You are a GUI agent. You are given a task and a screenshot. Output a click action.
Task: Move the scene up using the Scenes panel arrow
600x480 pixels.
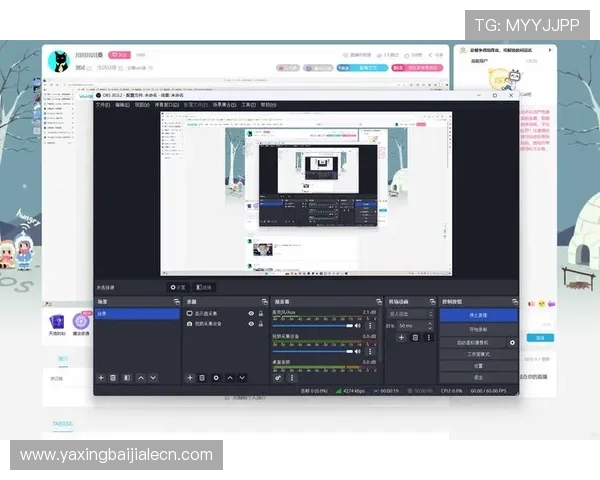coord(141,378)
